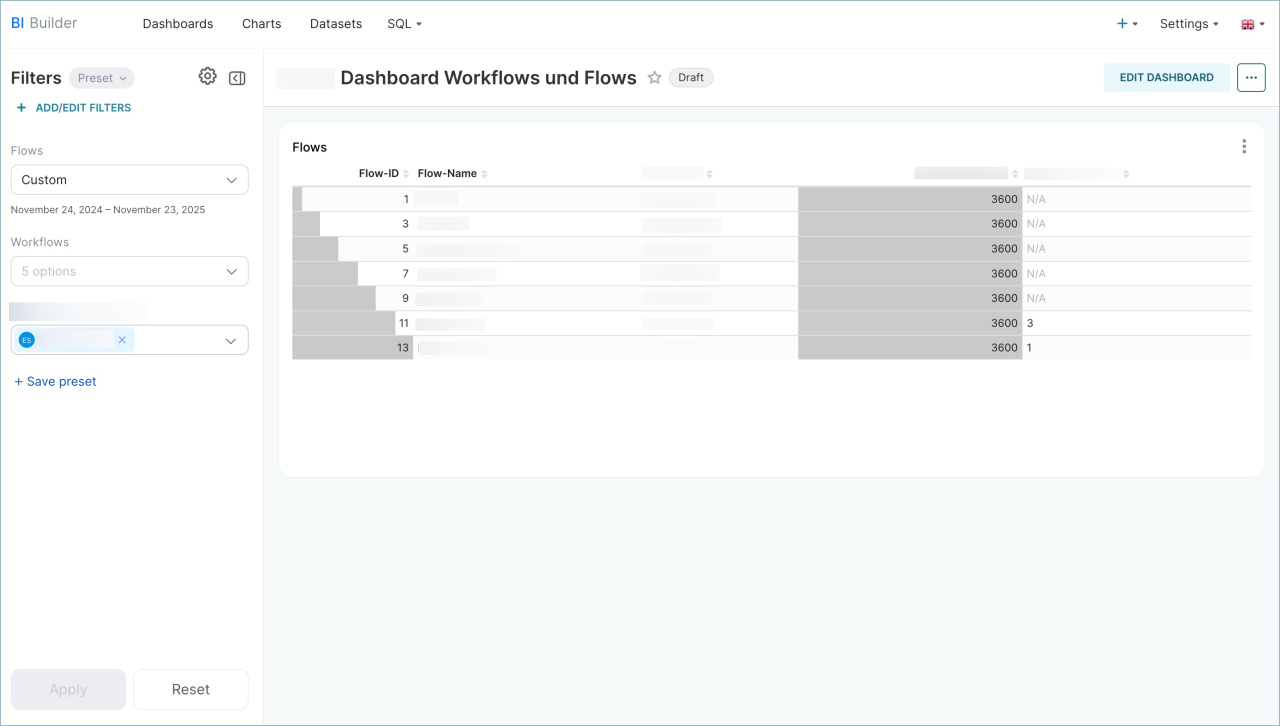1280x726 pixels.
Task: Open dashboard ellipsis actions menu
Action: pyautogui.click(x=1251, y=77)
